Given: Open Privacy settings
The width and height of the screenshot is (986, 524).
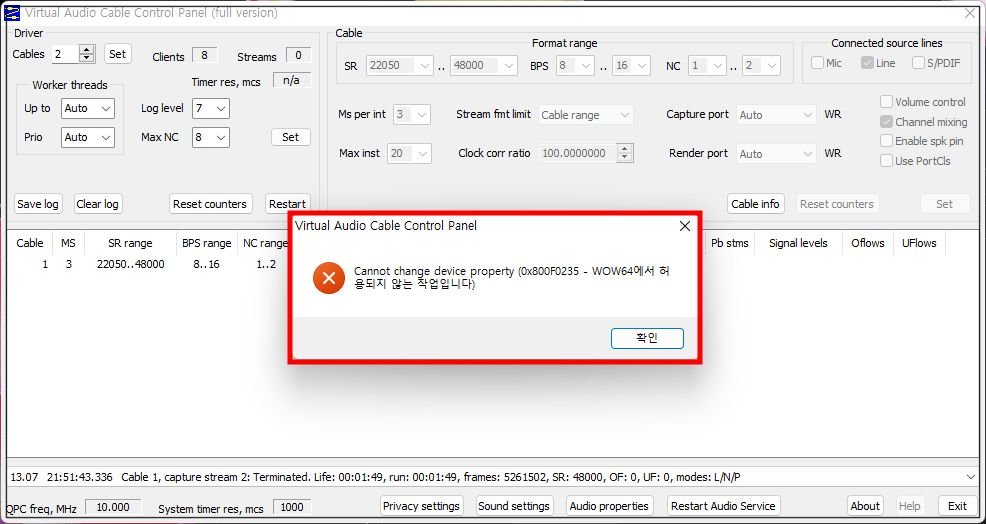Looking at the screenshot, I should 421,506.
